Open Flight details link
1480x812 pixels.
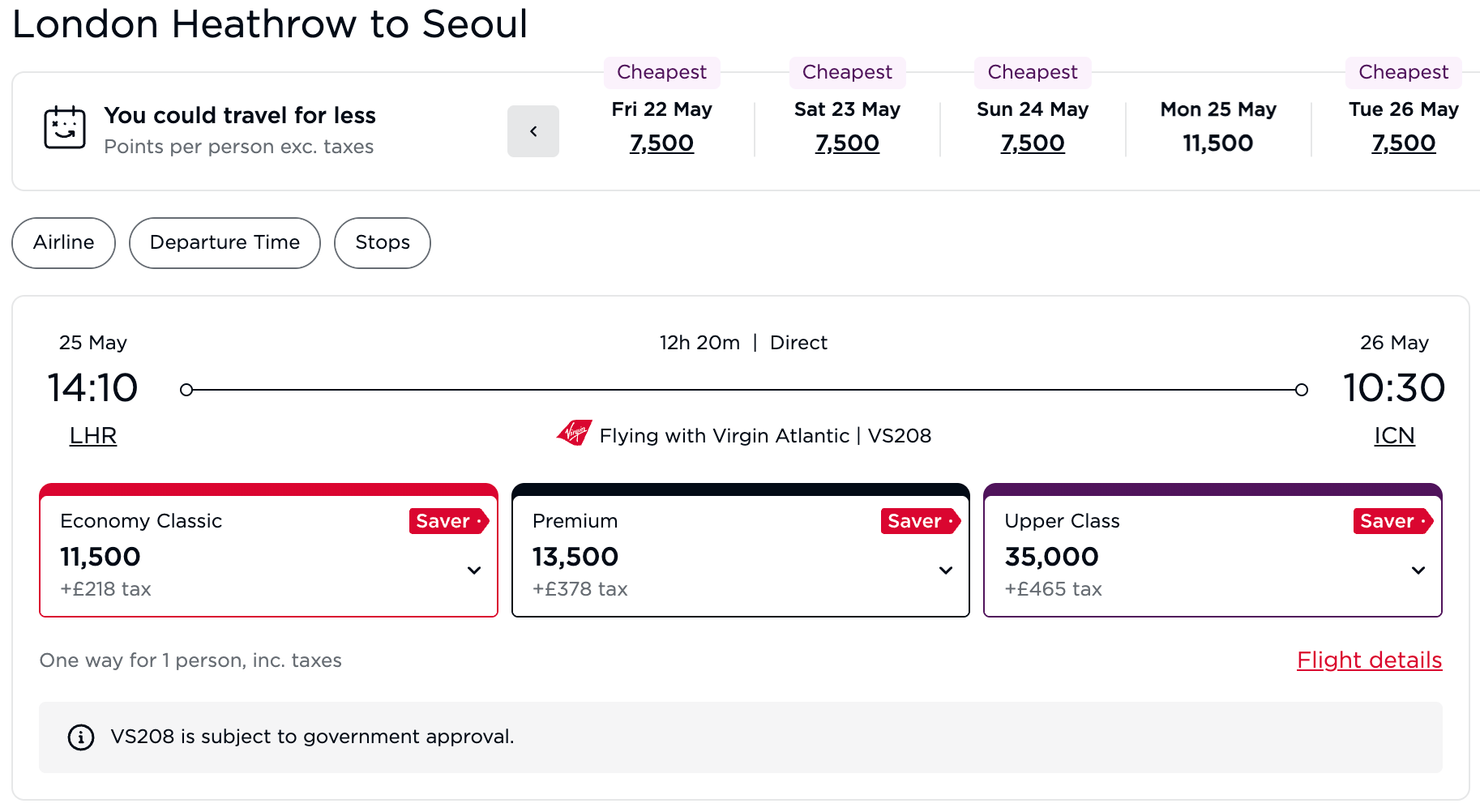(x=1369, y=660)
